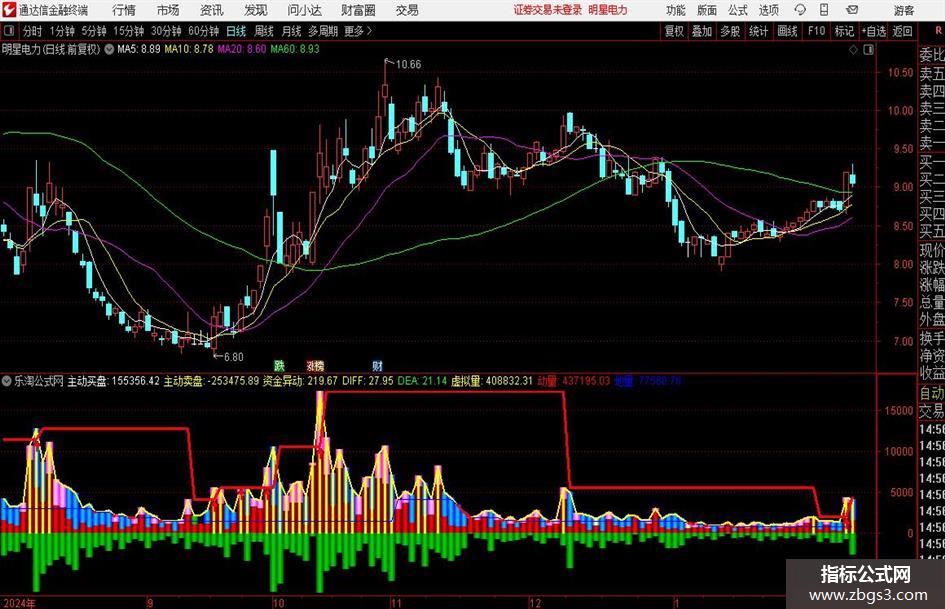The height and width of the screenshot is (609, 945).
Task: Expand indicator dropdown next to 明星电力
Action: [109, 49]
